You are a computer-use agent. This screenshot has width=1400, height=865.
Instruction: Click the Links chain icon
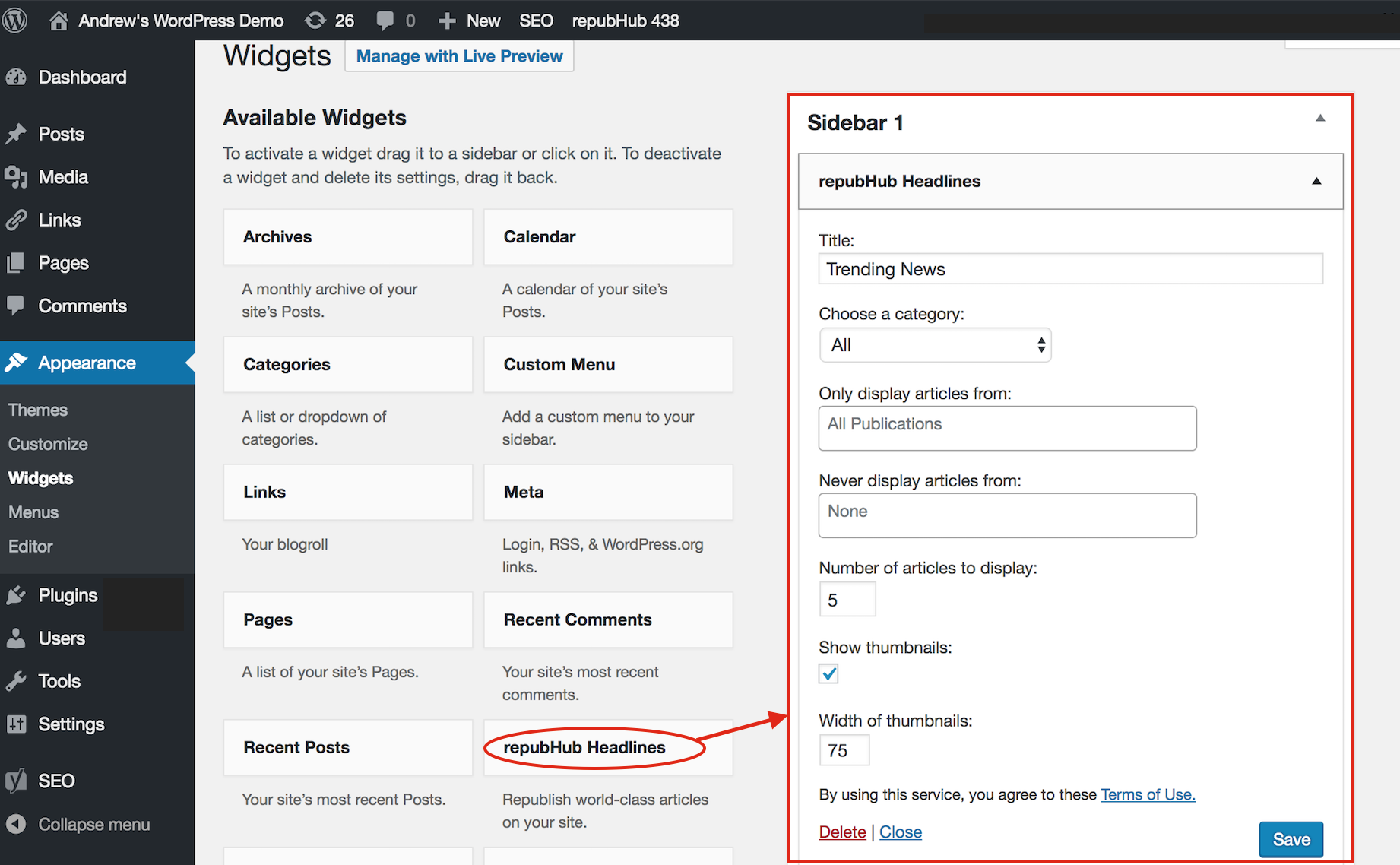click(x=16, y=220)
